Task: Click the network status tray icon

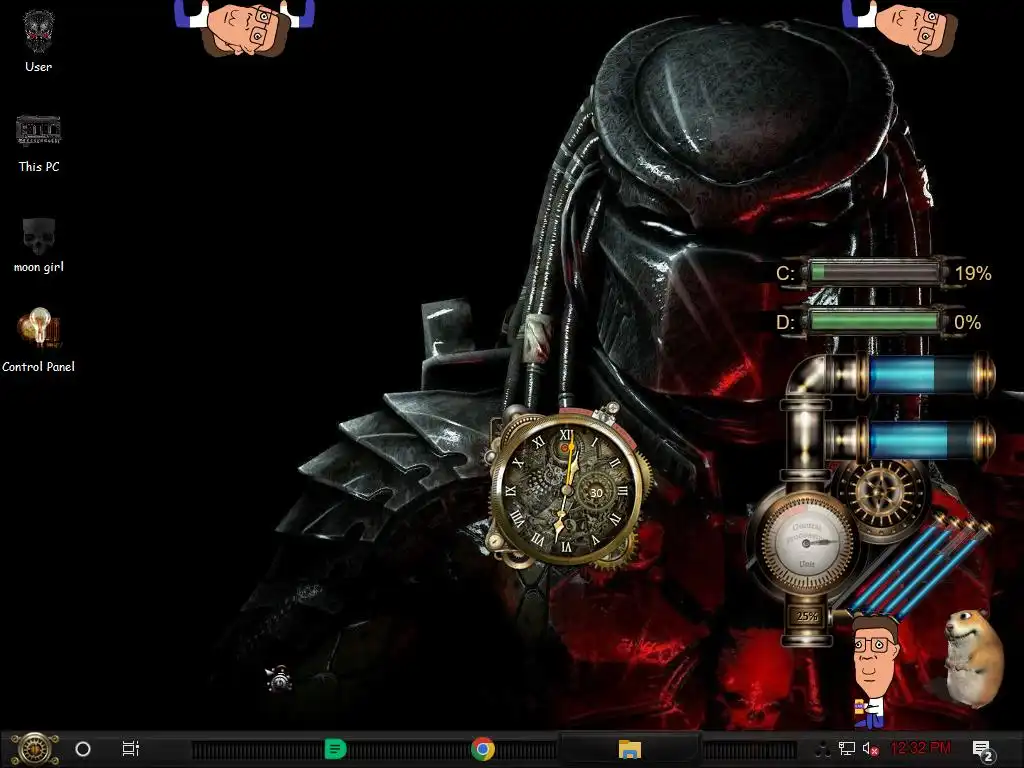Action: [x=846, y=749]
